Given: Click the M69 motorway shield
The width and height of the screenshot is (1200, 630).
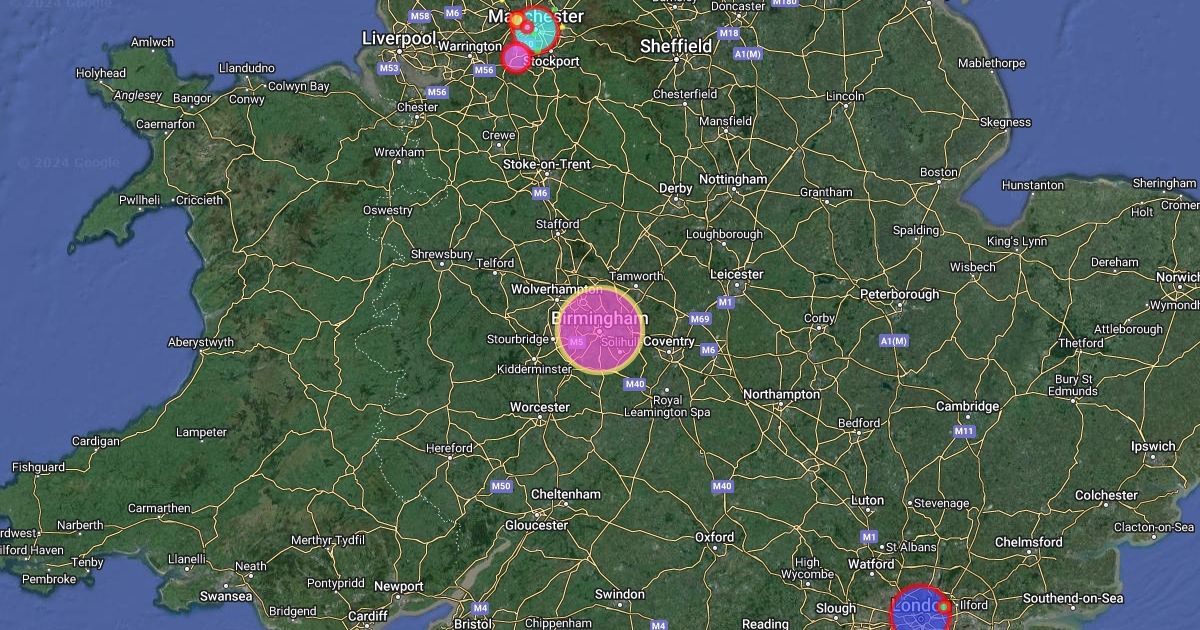Looking at the screenshot, I should point(700,319).
